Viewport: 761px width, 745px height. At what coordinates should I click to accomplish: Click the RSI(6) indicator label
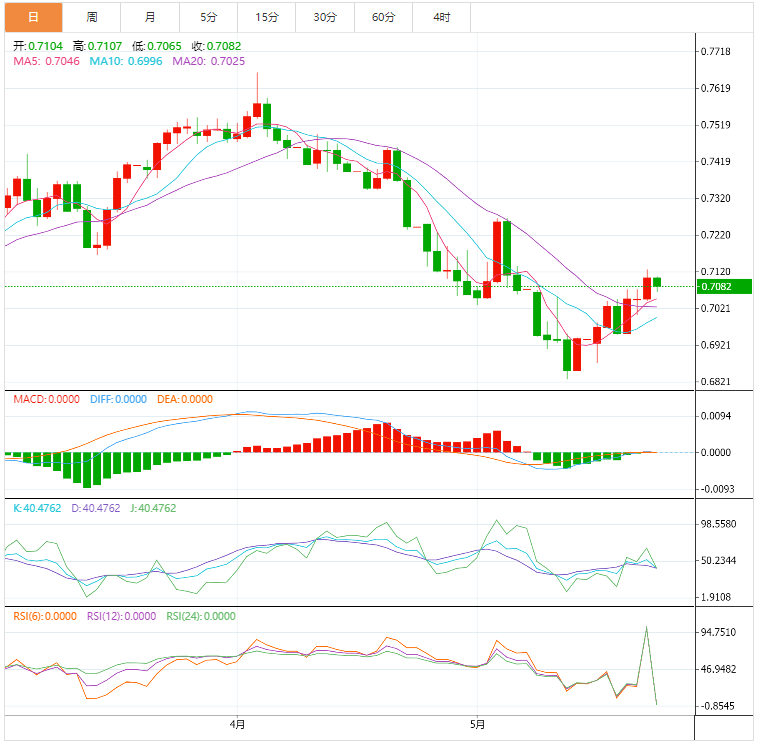[45, 616]
